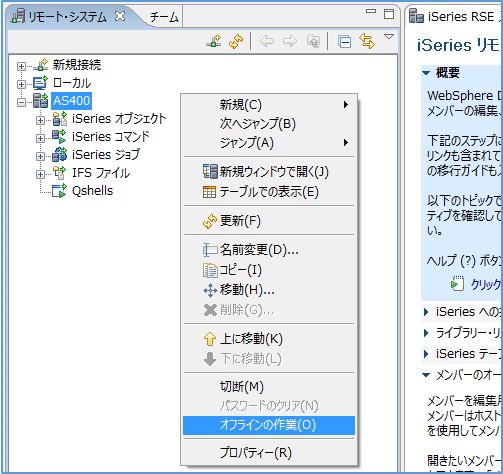
Task: Choose 更新(F) in context menu
Action: (x=269, y=221)
